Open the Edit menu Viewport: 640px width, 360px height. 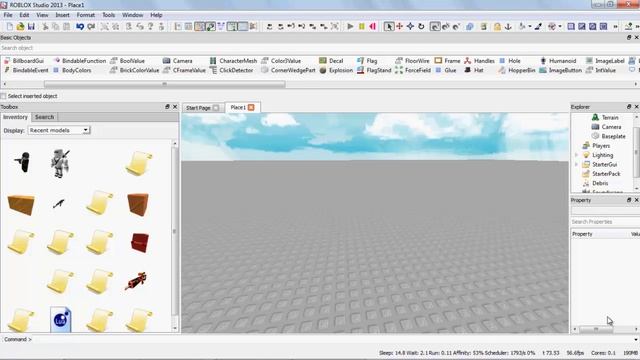(24, 15)
